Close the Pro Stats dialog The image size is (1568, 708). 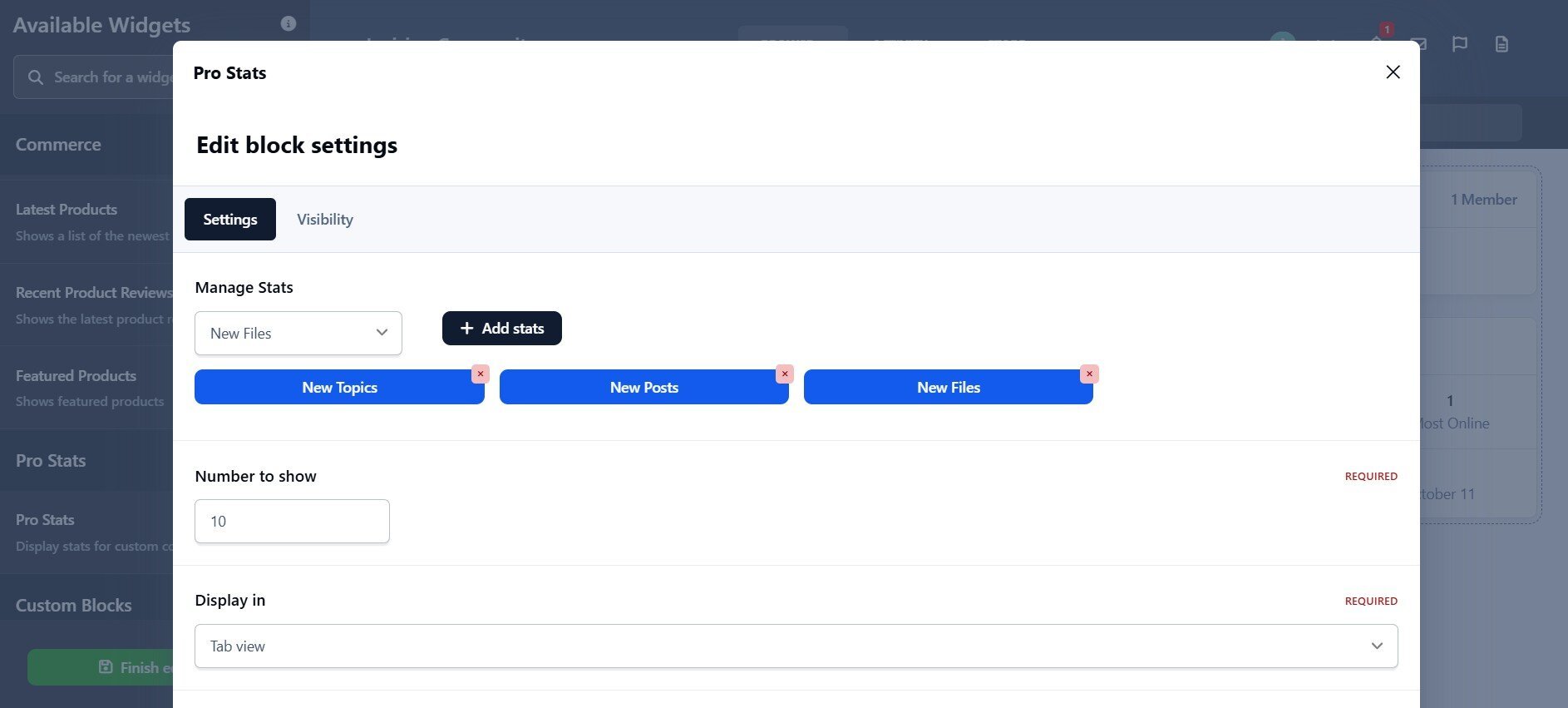[1393, 72]
